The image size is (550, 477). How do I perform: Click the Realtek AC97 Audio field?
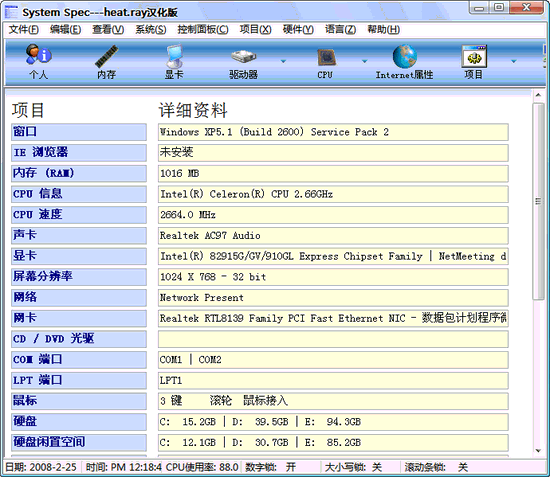333,235
